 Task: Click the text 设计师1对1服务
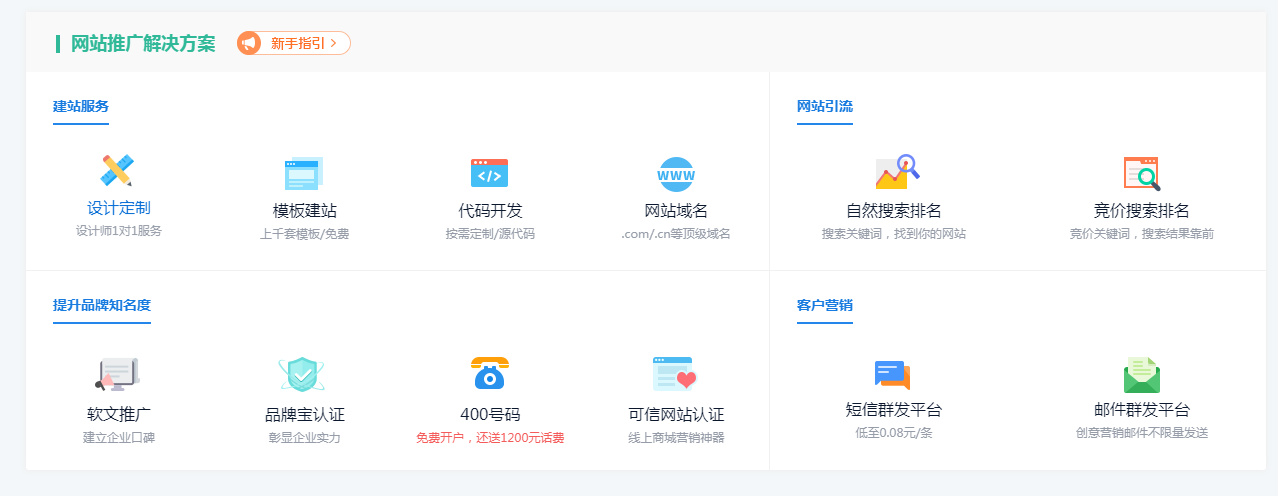(119, 231)
